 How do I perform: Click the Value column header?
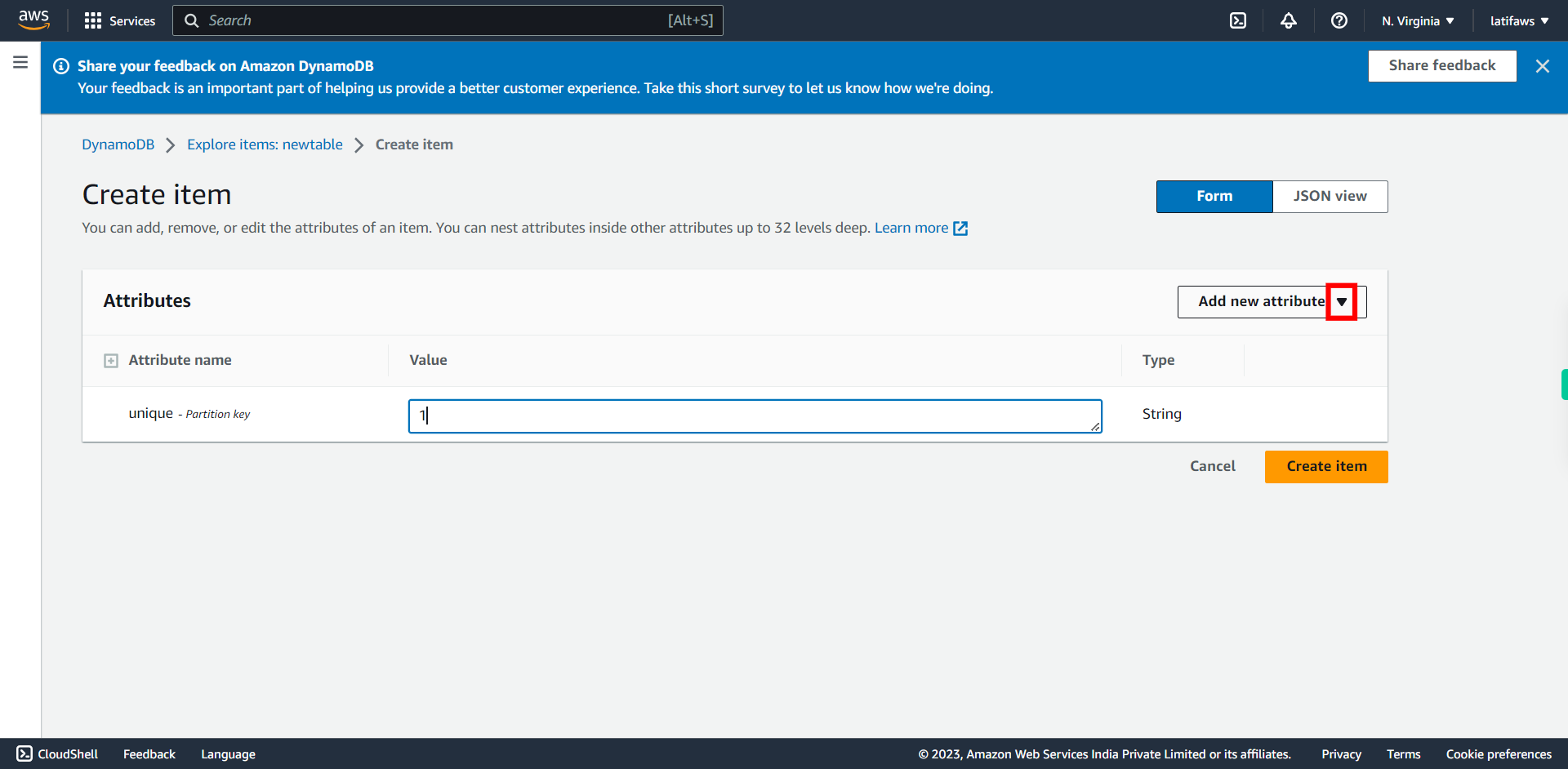[x=428, y=361]
